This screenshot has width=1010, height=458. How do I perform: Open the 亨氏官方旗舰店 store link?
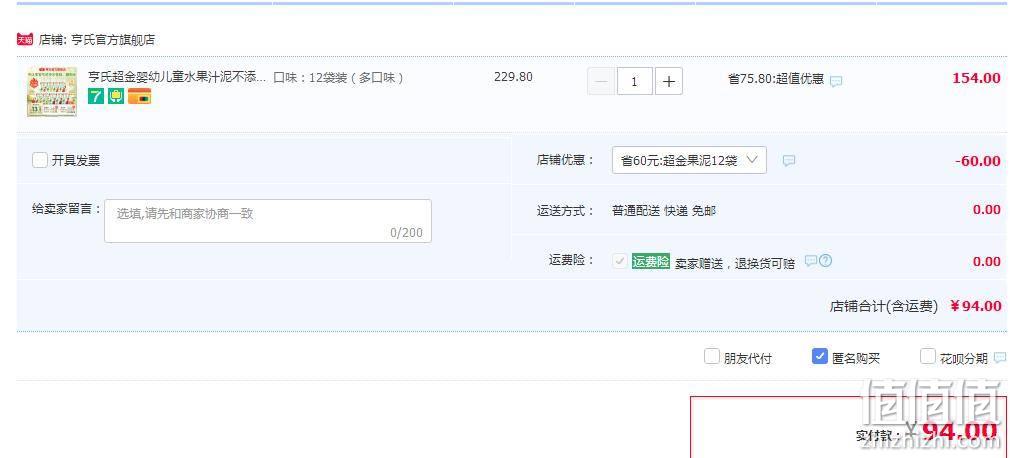pos(113,40)
